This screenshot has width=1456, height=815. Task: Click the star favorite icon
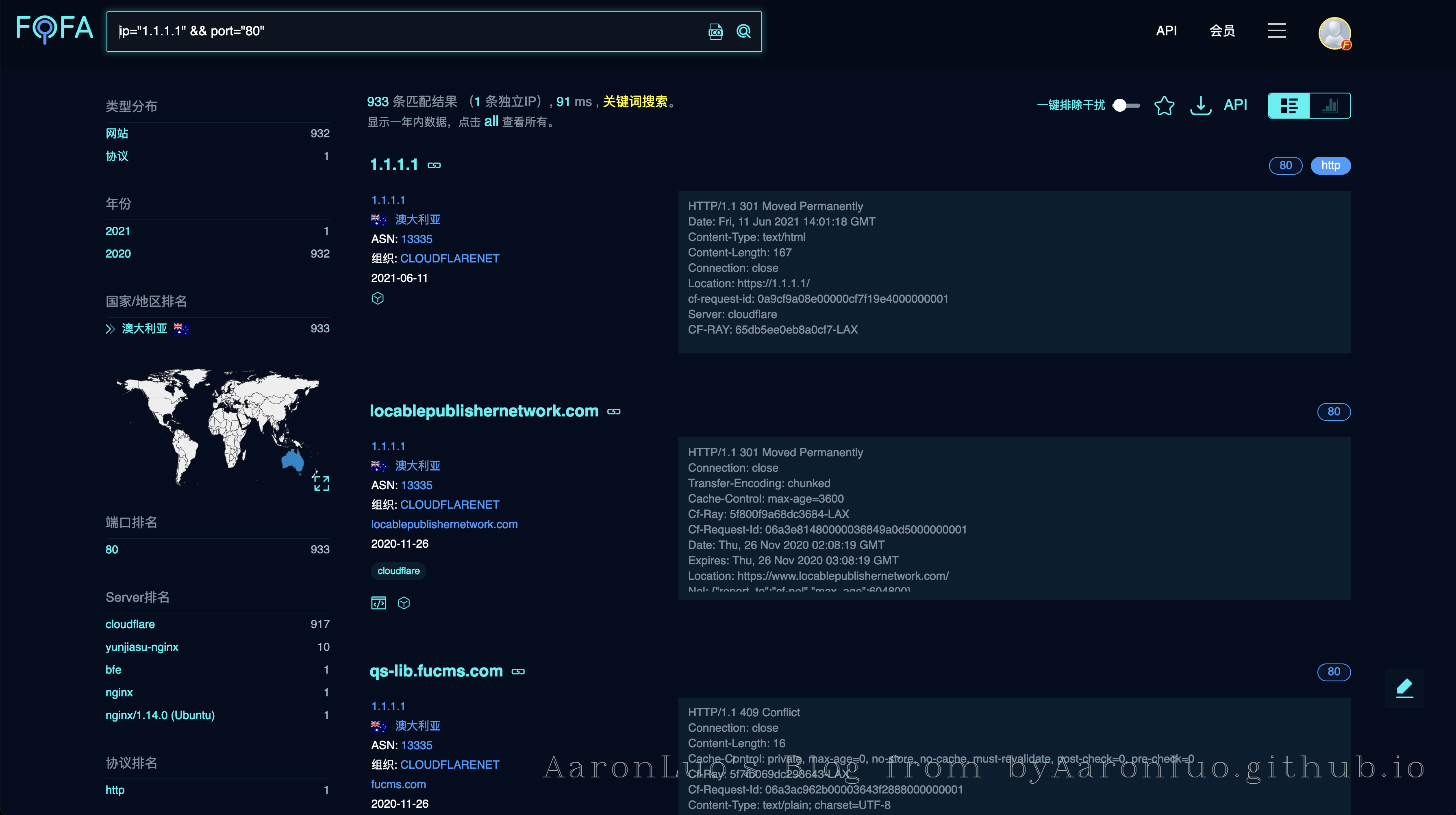(x=1164, y=106)
